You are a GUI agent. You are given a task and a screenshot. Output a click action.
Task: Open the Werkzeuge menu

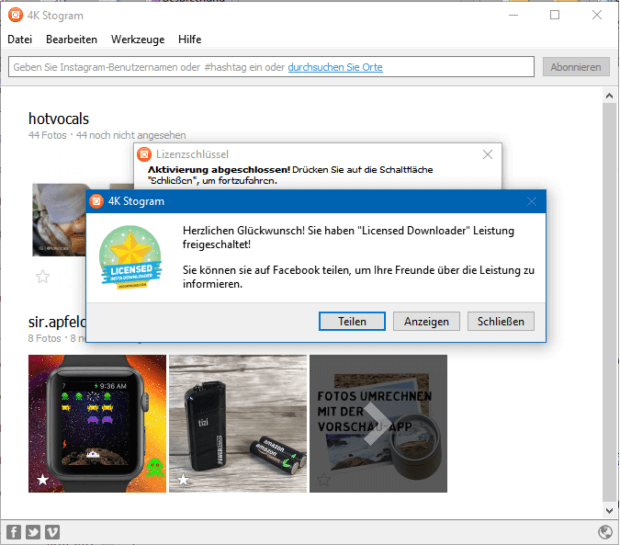(138, 39)
